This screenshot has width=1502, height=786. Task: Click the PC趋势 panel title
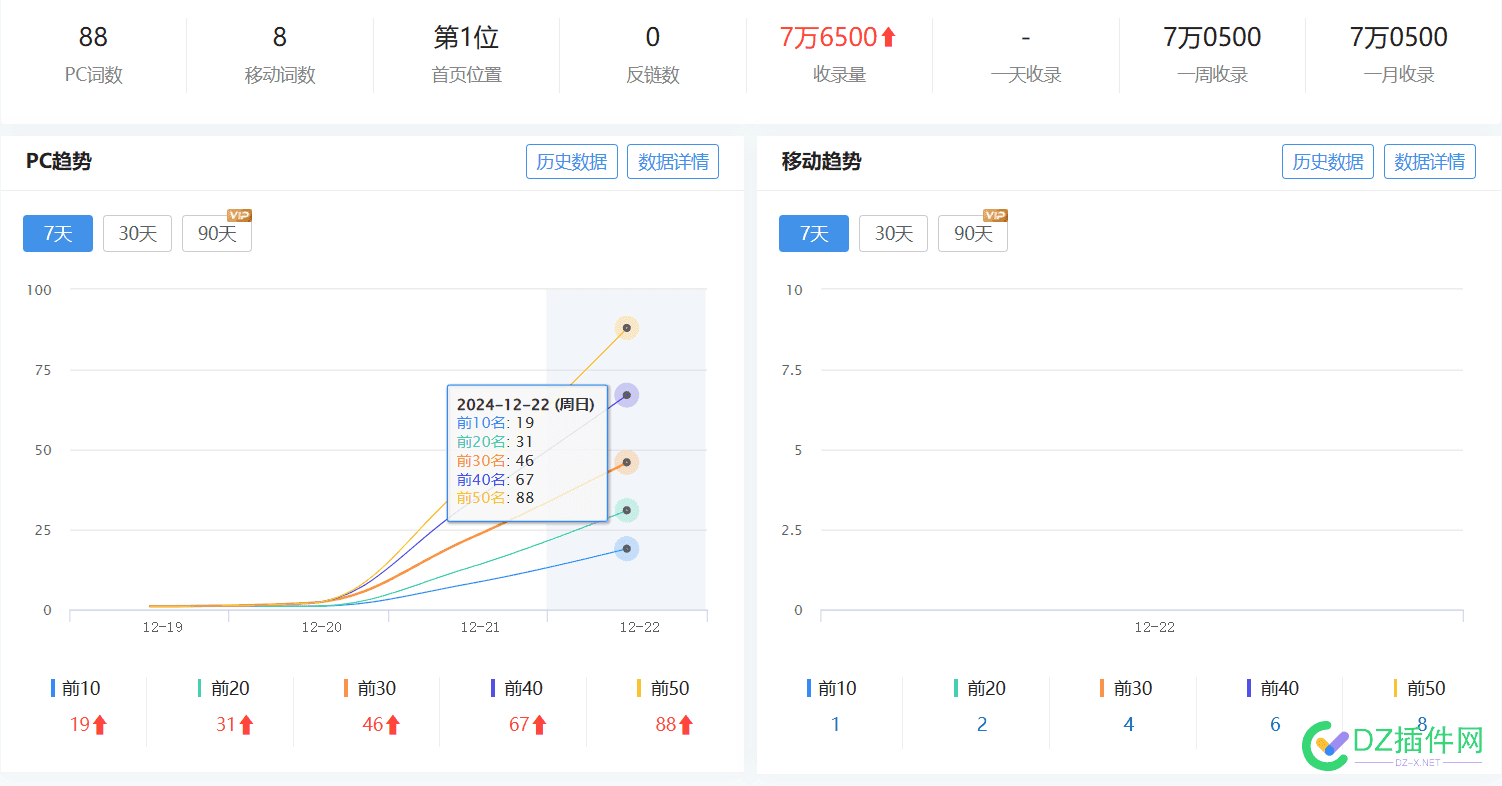pos(59,161)
